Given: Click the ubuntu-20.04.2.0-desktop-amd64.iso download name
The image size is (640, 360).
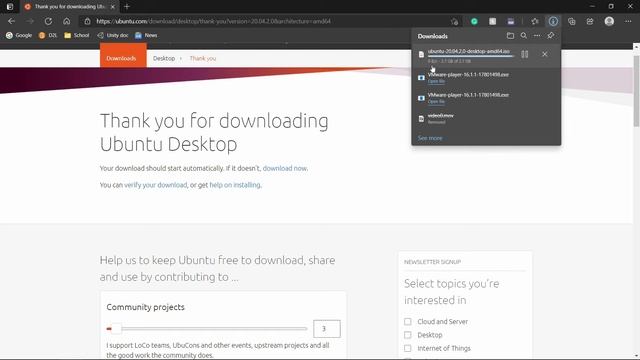Looking at the screenshot, I should 469,51.
